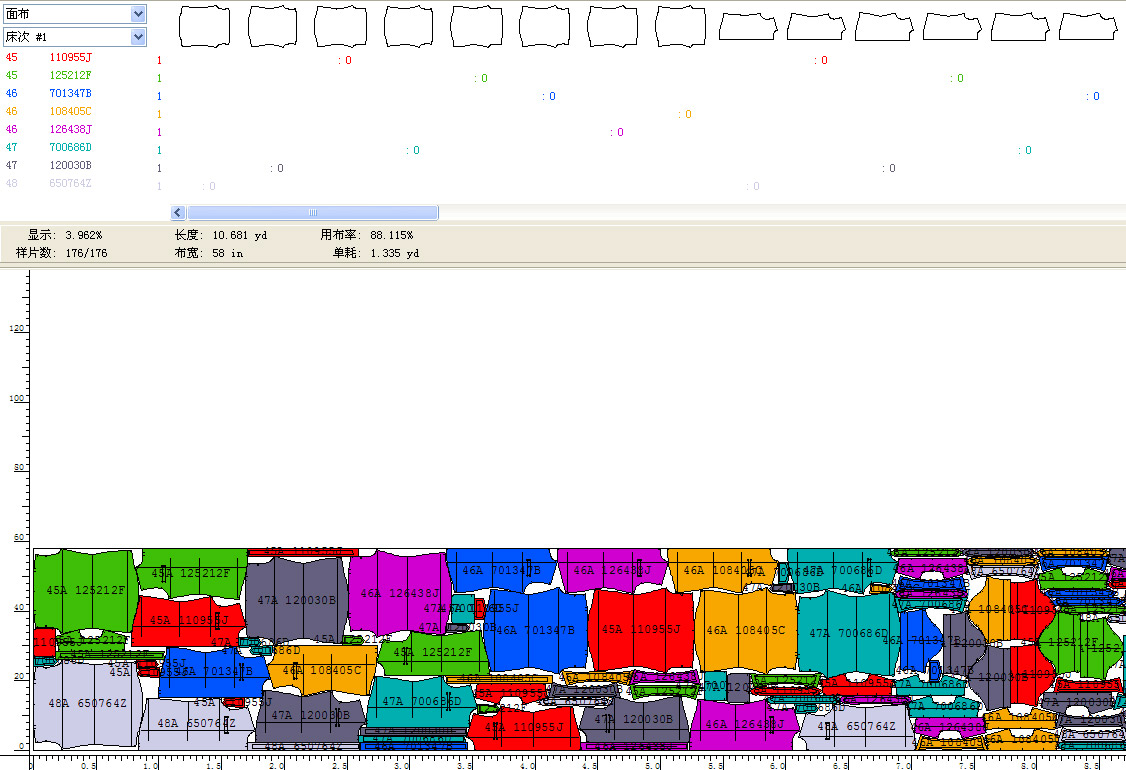Click the horizontal scrollbar thumb under piece list
Screen dimensions: 1126x770
pyautogui.click(x=312, y=213)
